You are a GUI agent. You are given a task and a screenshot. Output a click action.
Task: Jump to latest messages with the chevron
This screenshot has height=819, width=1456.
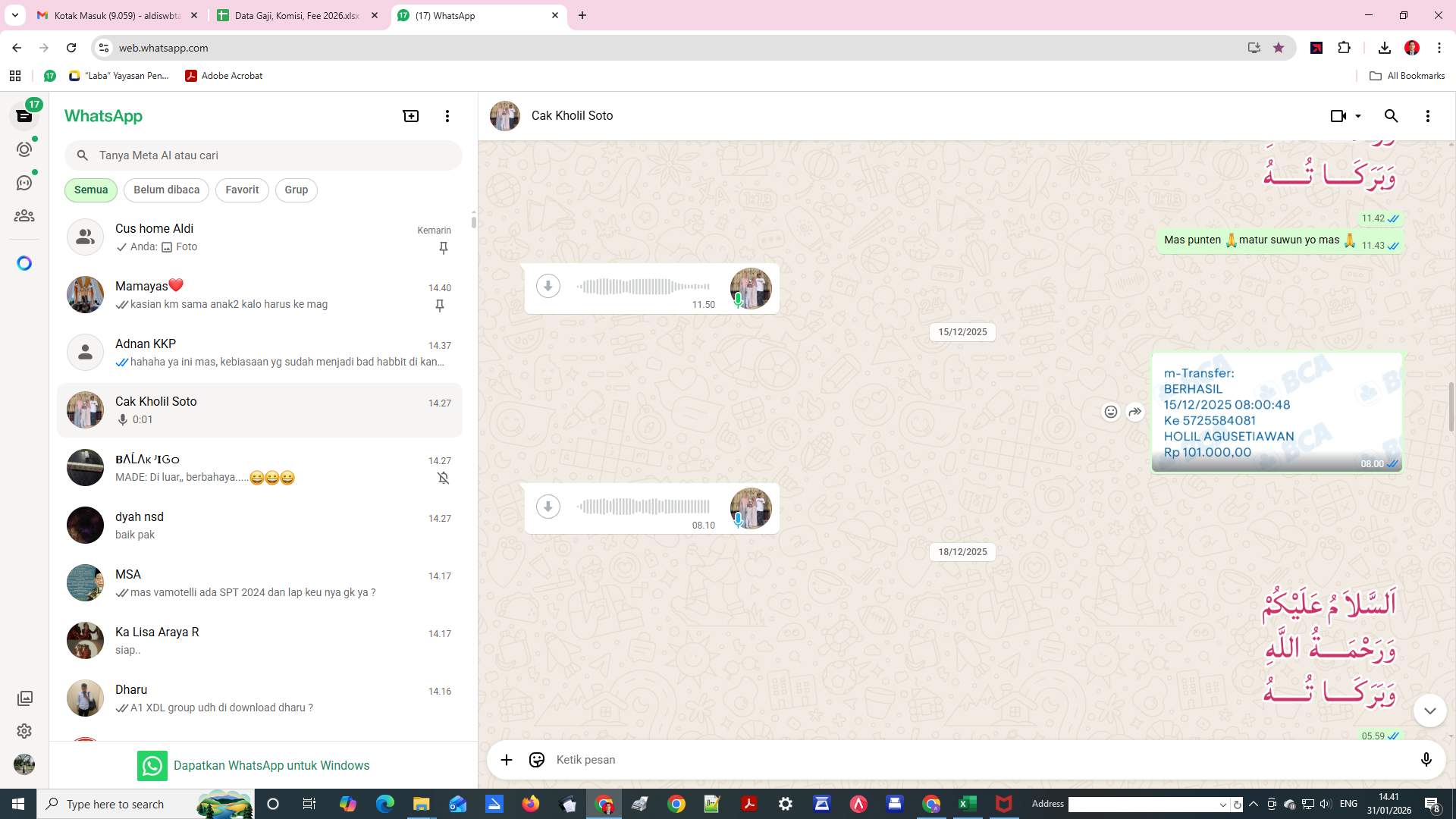[1429, 711]
